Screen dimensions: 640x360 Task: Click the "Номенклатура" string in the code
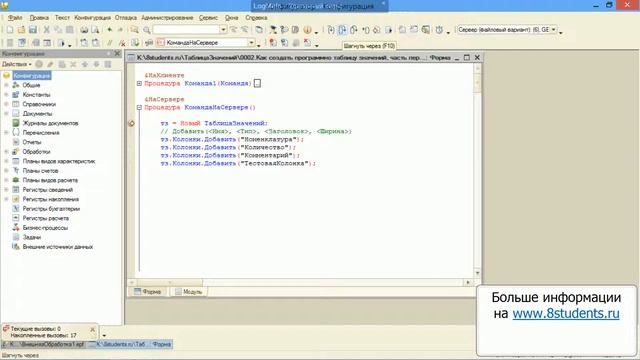tap(269, 139)
